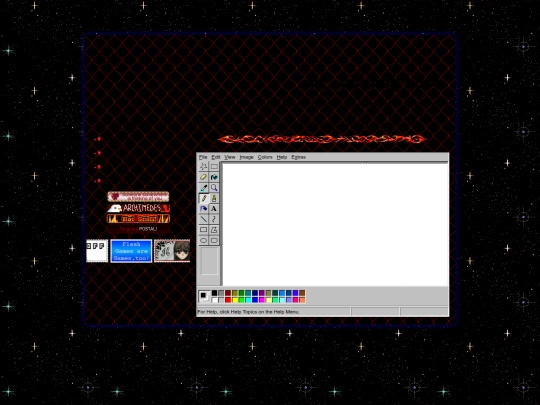Viewport: 540px width, 405px height.
Task: Click the foreground/background color indicator box
Action: click(x=204, y=297)
